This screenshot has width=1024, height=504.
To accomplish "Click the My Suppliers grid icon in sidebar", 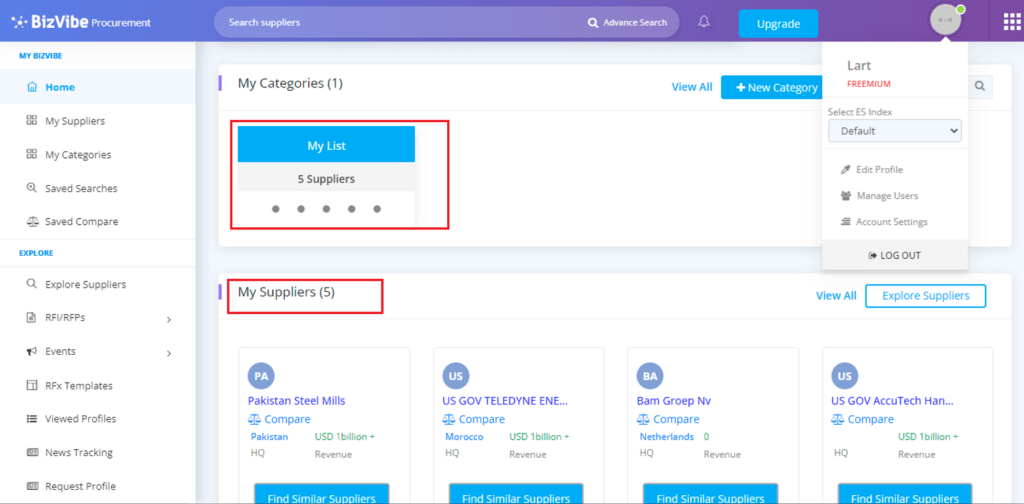I will pyautogui.click(x=31, y=120).
